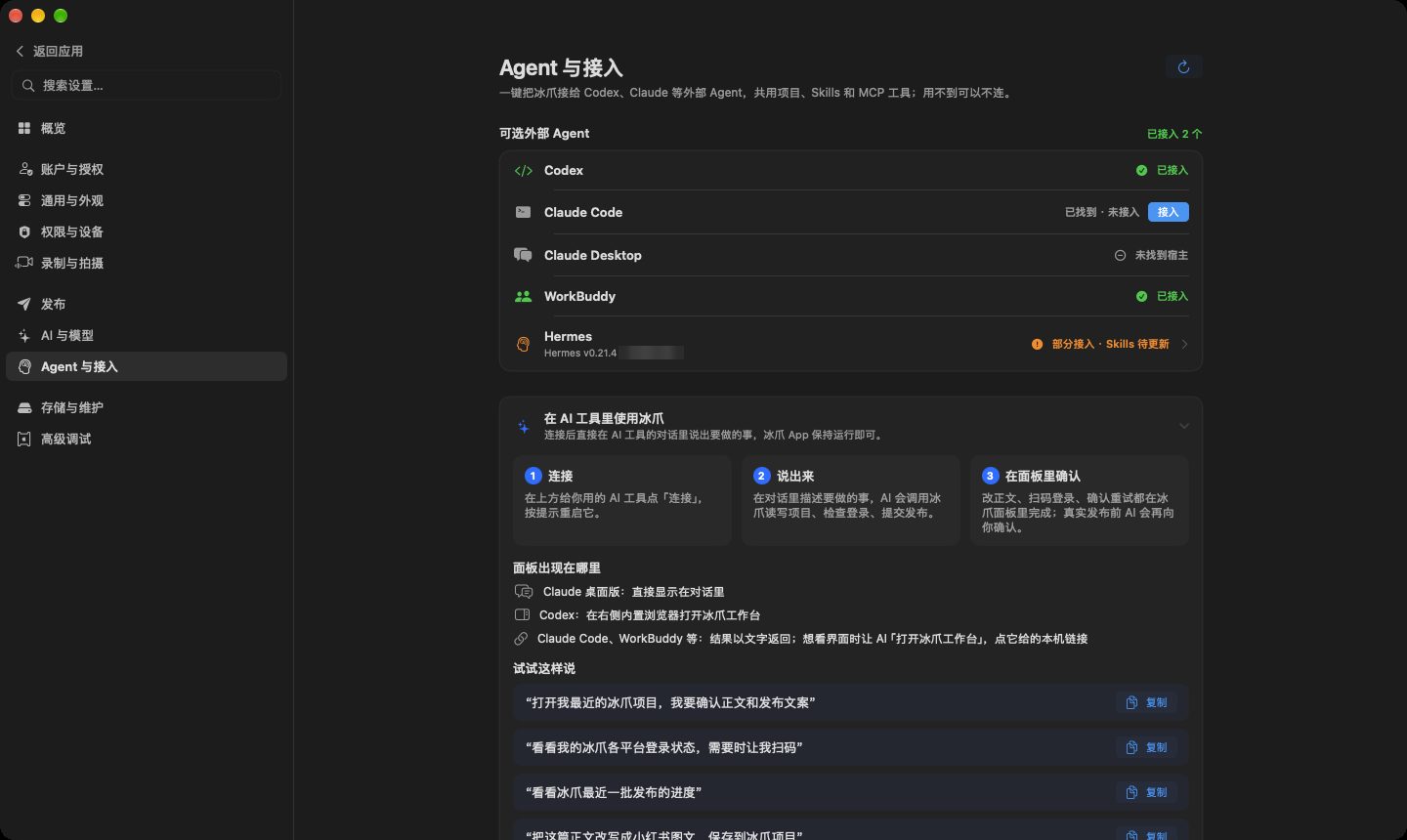The width and height of the screenshot is (1407, 840).
Task: Open 高级调试 settings
Action: (x=147, y=439)
